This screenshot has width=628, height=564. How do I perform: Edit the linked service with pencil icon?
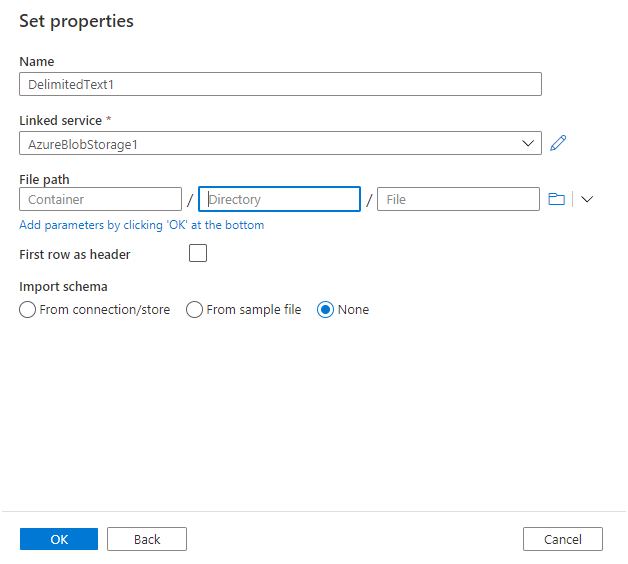(x=558, y=143)
